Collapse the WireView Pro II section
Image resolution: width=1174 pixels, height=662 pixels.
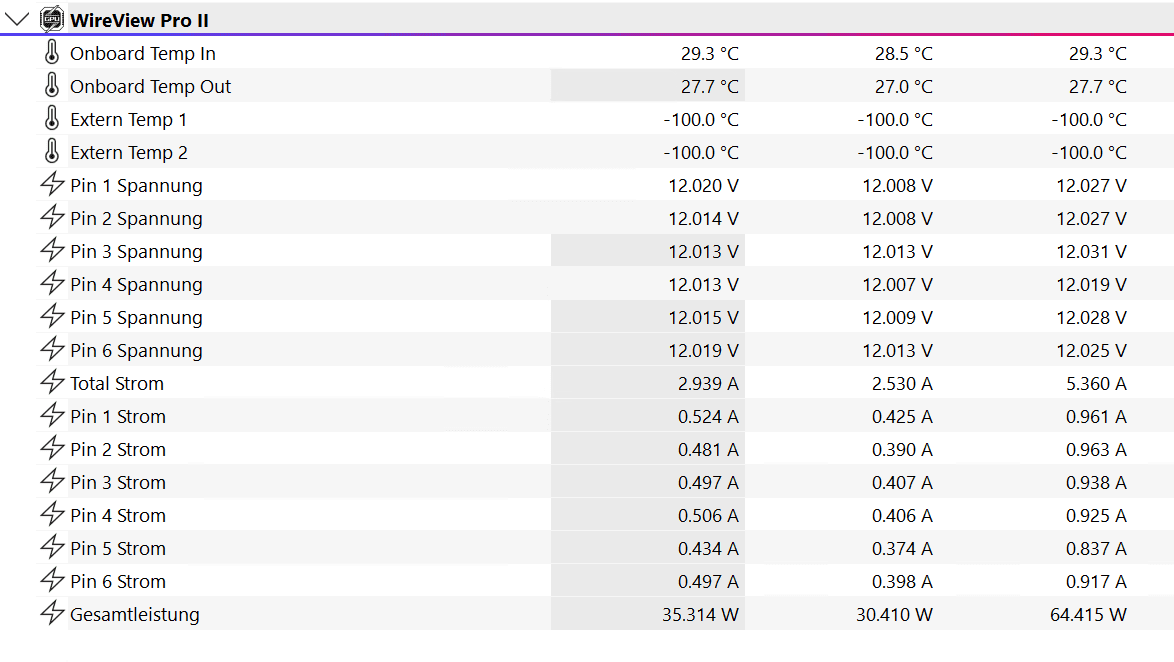click(18, 20)
